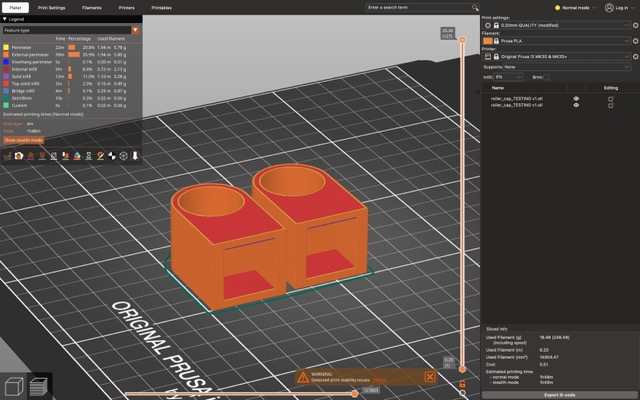Open the Normal mode selector dropdown
The height and width of the screenshot is (400, 640).
pyautogui.click(x=576, y=8)
